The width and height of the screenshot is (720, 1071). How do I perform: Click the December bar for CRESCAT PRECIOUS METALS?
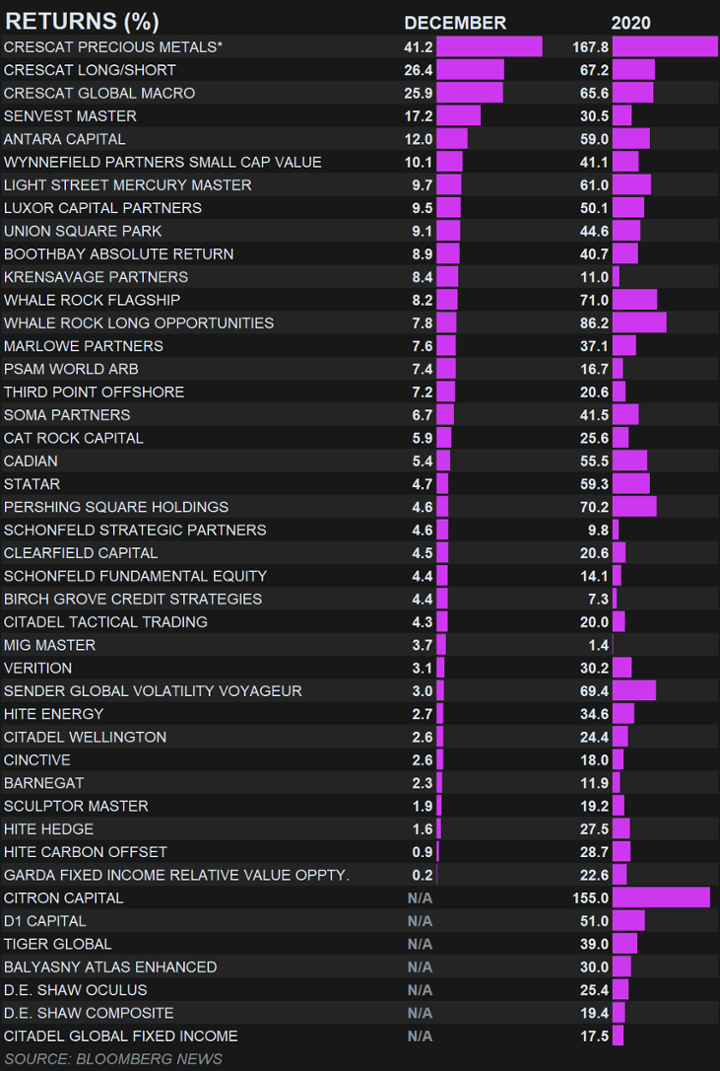[489, 46]
